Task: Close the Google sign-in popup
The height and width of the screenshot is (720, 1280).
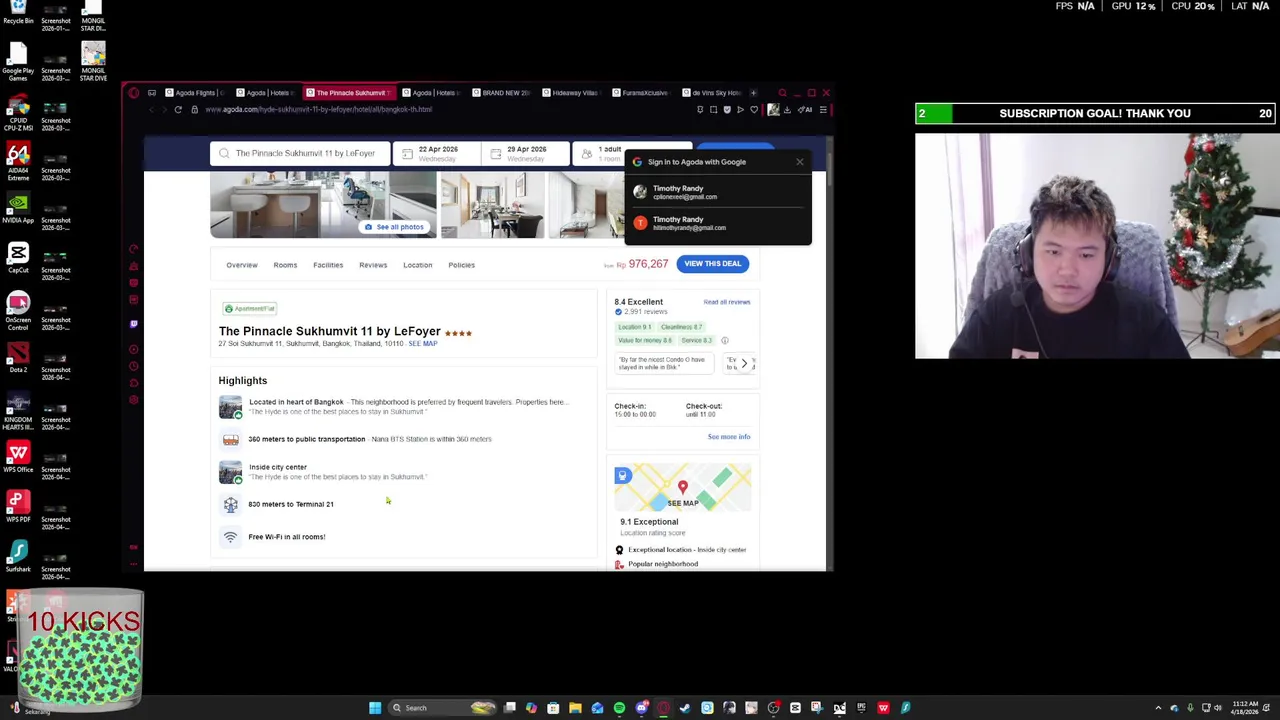Action: point(800,162)
